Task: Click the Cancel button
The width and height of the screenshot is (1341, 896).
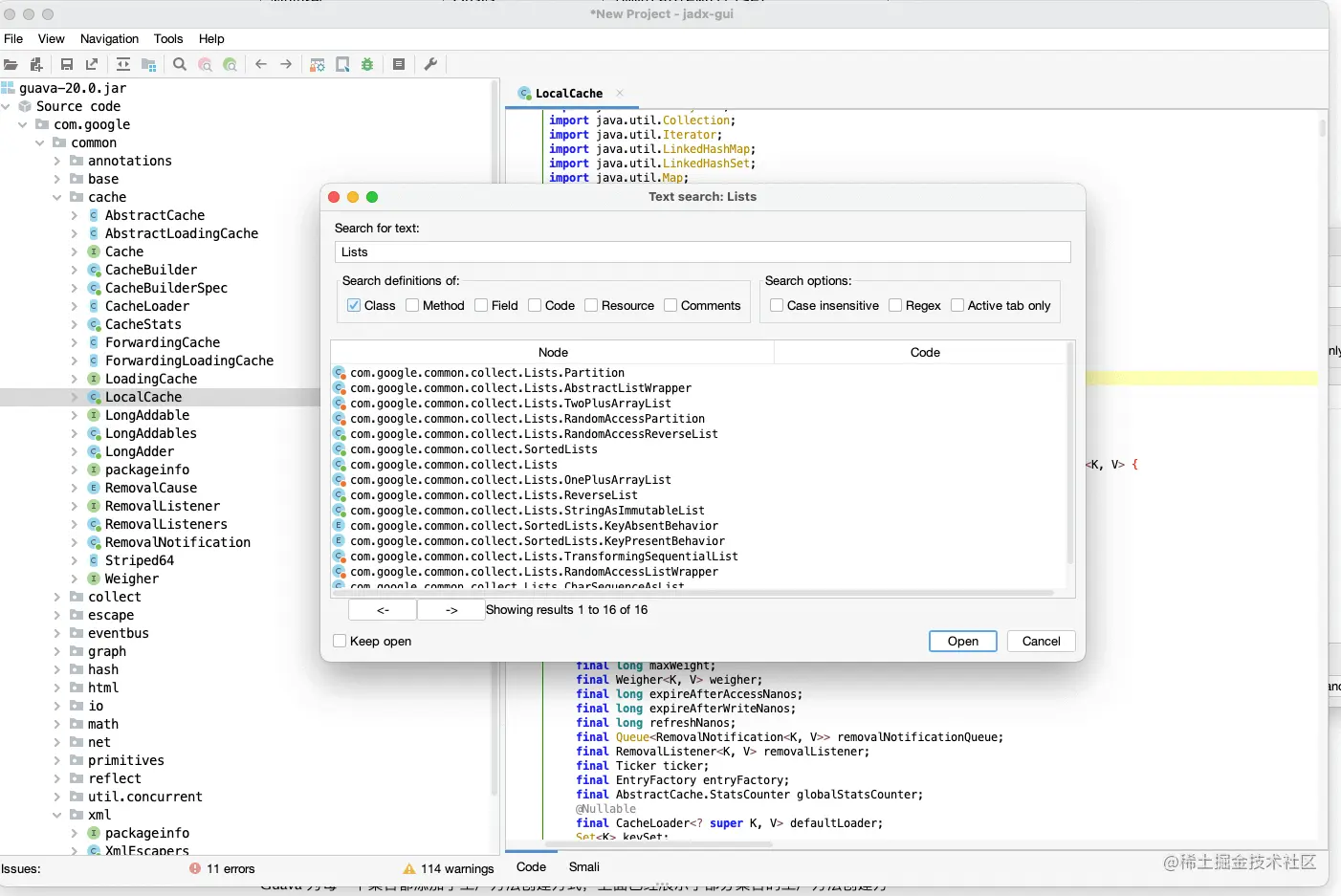Action: (1041, 641)
